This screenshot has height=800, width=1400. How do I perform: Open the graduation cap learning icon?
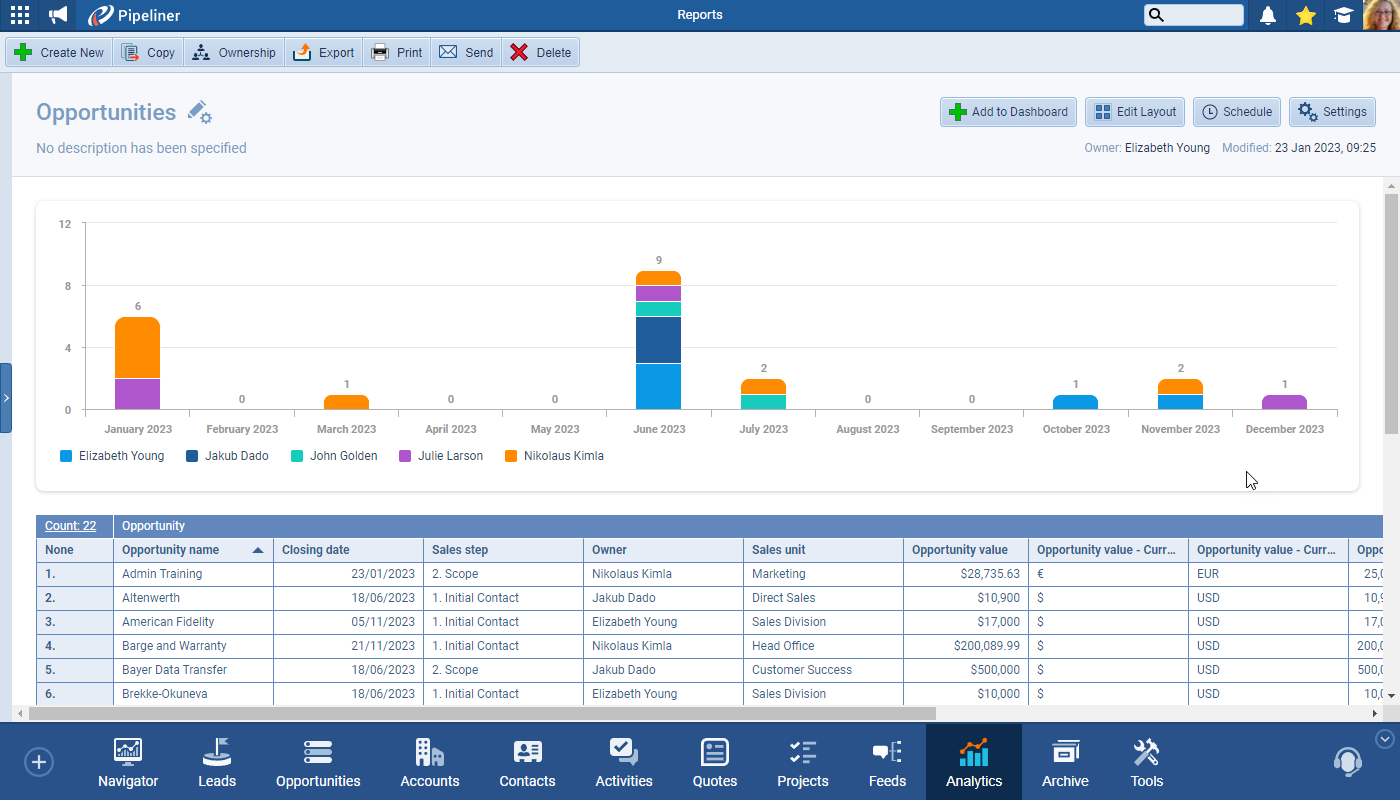coord(1342,15)
